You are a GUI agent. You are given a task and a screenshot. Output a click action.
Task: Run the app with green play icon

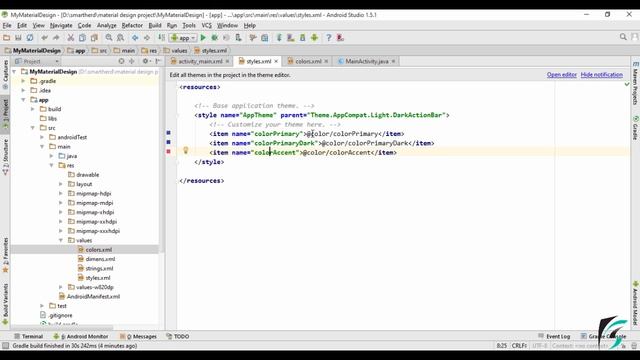click(203, 38)
